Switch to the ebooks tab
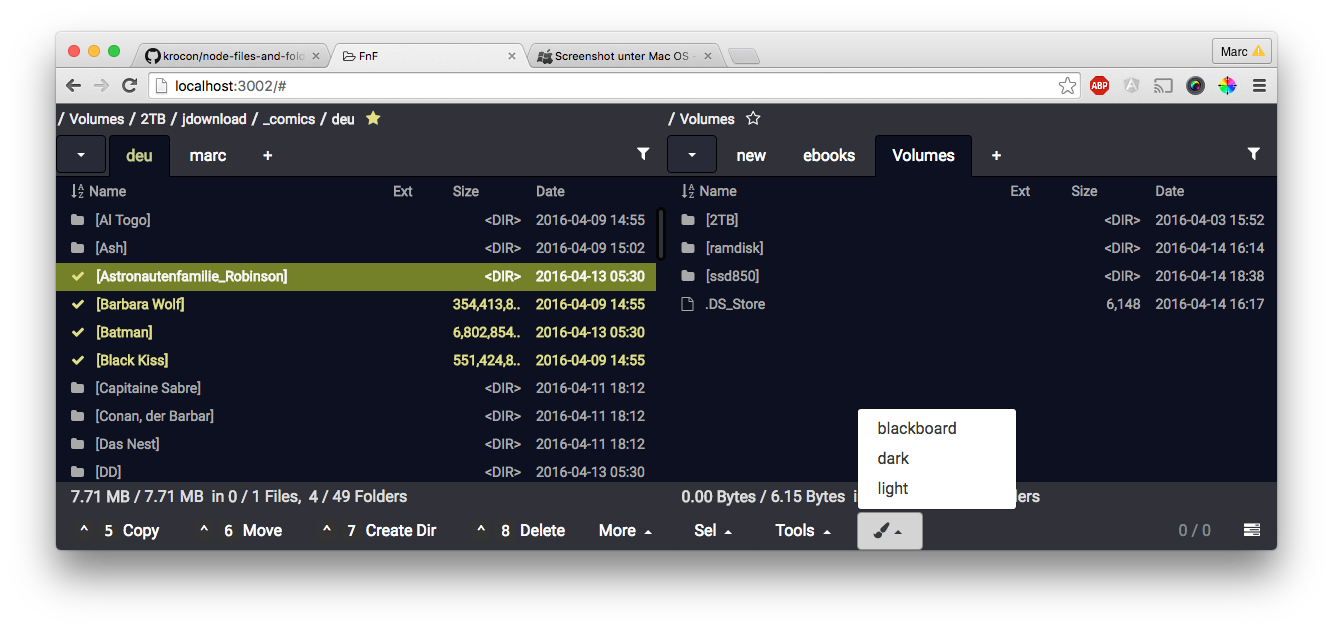This screenshot has width=1333, height=630. (x=829, y=155)
